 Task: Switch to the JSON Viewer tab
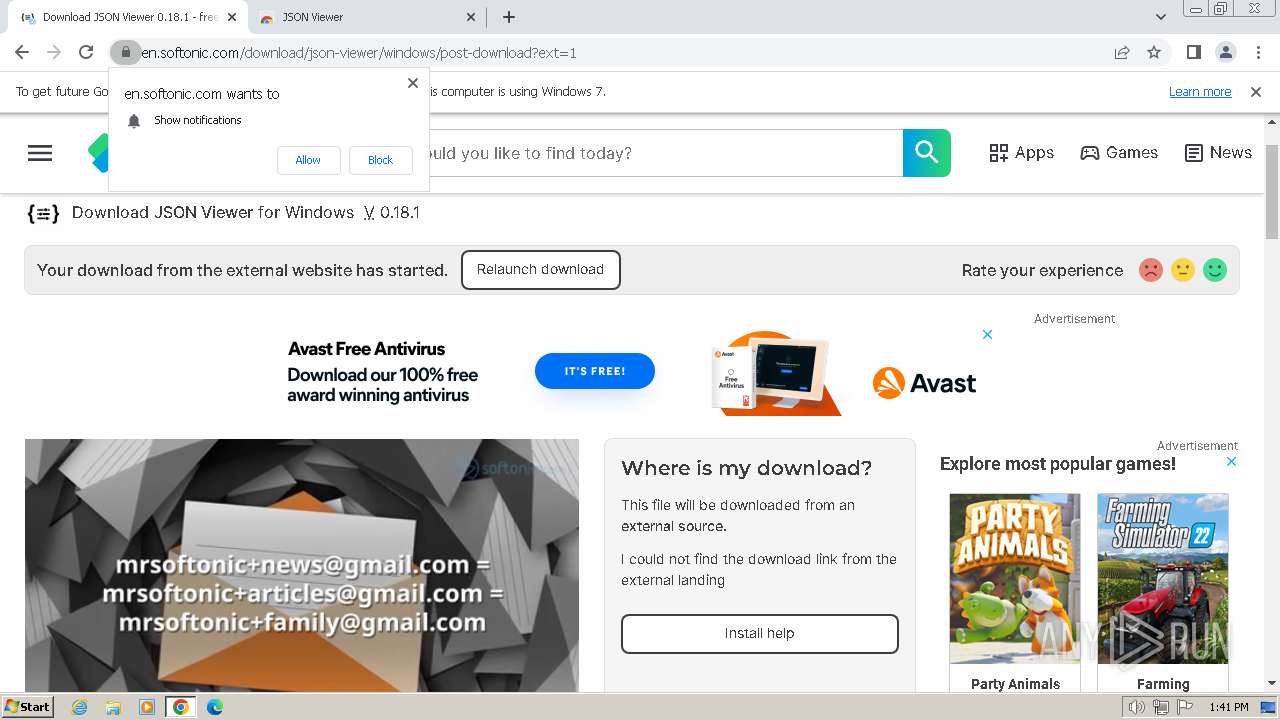pyautogui.click(x=367, y=17)
